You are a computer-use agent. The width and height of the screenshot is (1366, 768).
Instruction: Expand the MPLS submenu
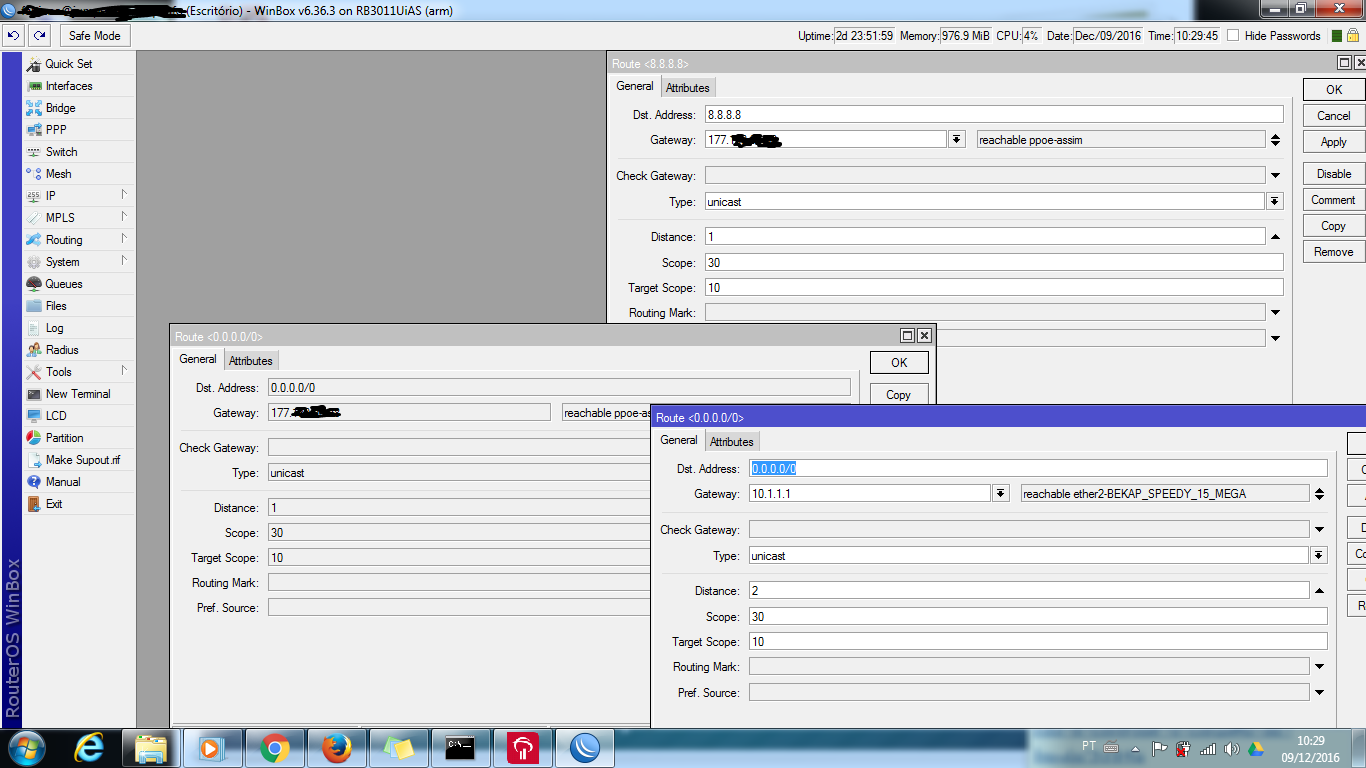pos(78,218)
